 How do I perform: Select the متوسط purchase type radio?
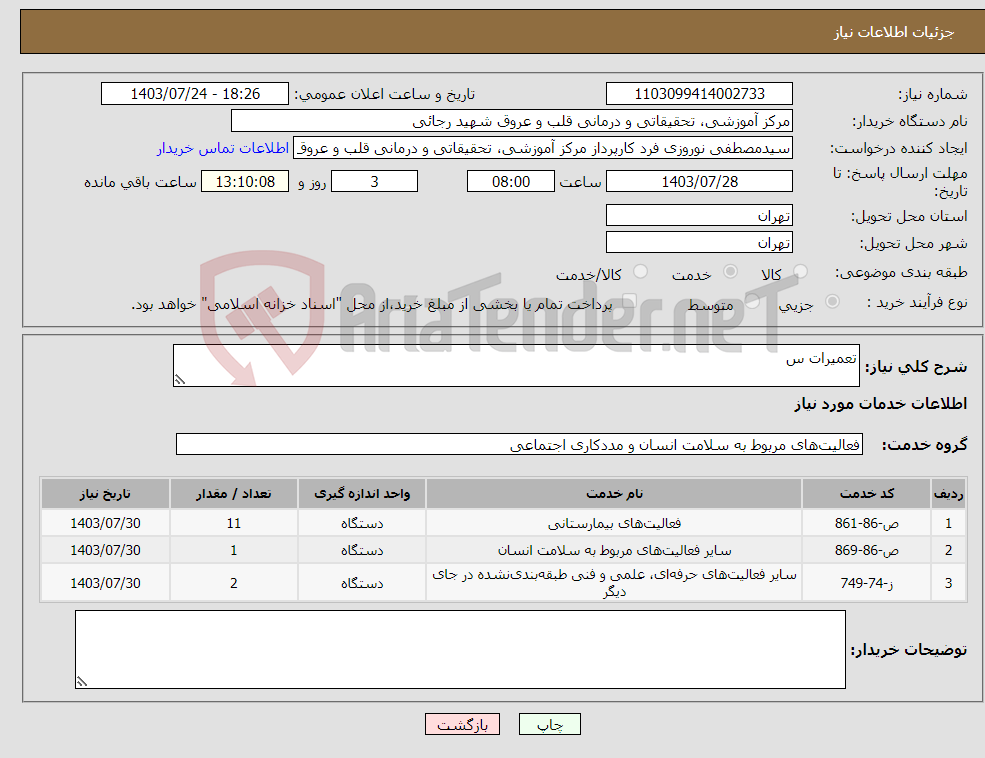753,301
